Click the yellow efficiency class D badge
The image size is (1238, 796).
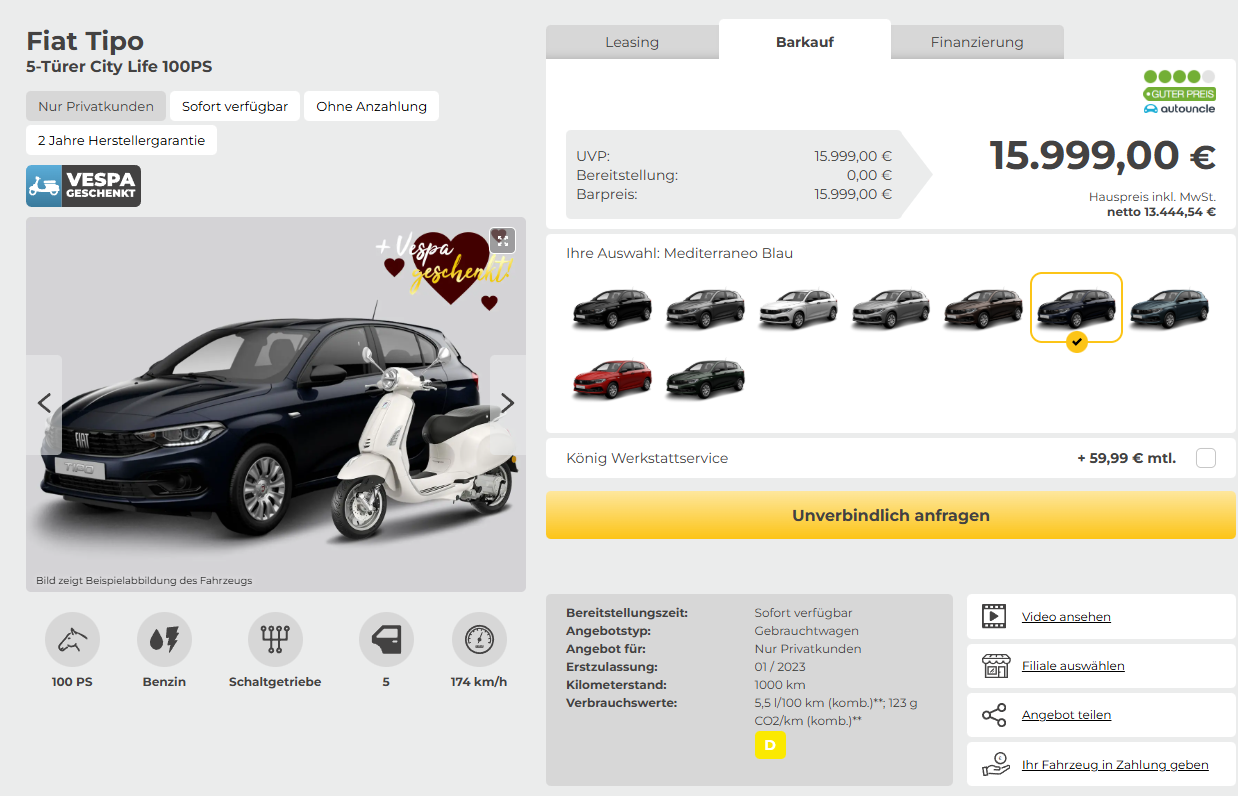coord(770,745)
